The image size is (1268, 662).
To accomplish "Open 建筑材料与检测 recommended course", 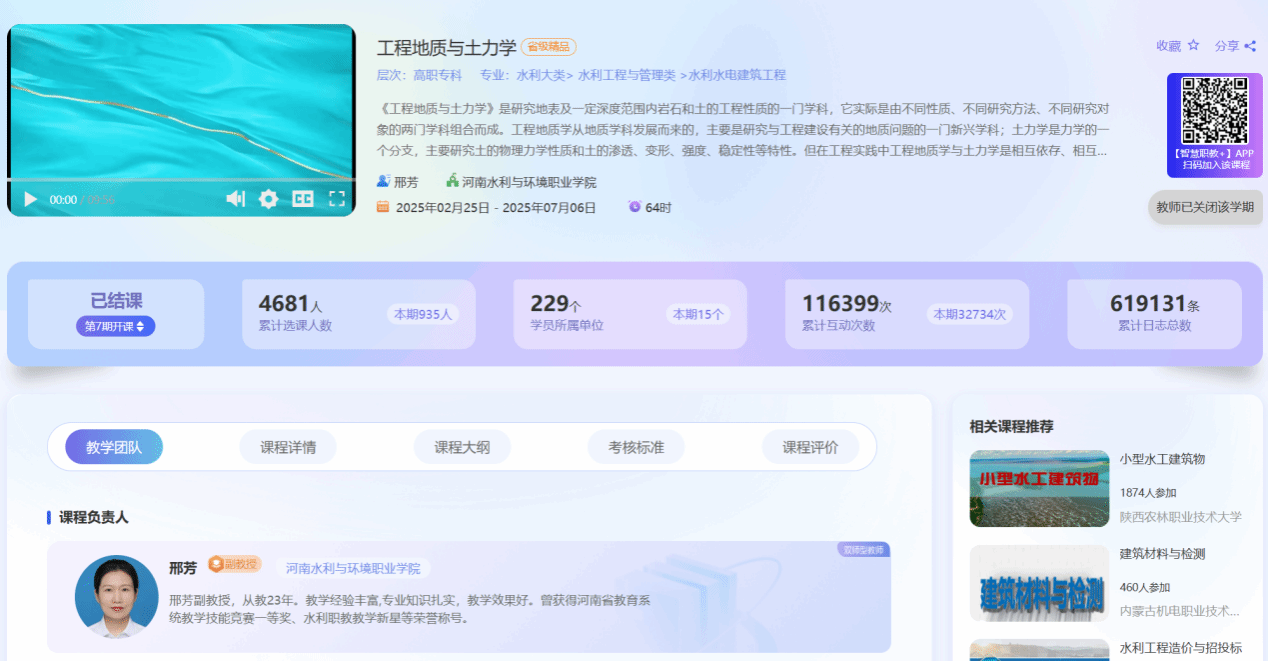I will pyautogui.click(x=1039, y=583).
